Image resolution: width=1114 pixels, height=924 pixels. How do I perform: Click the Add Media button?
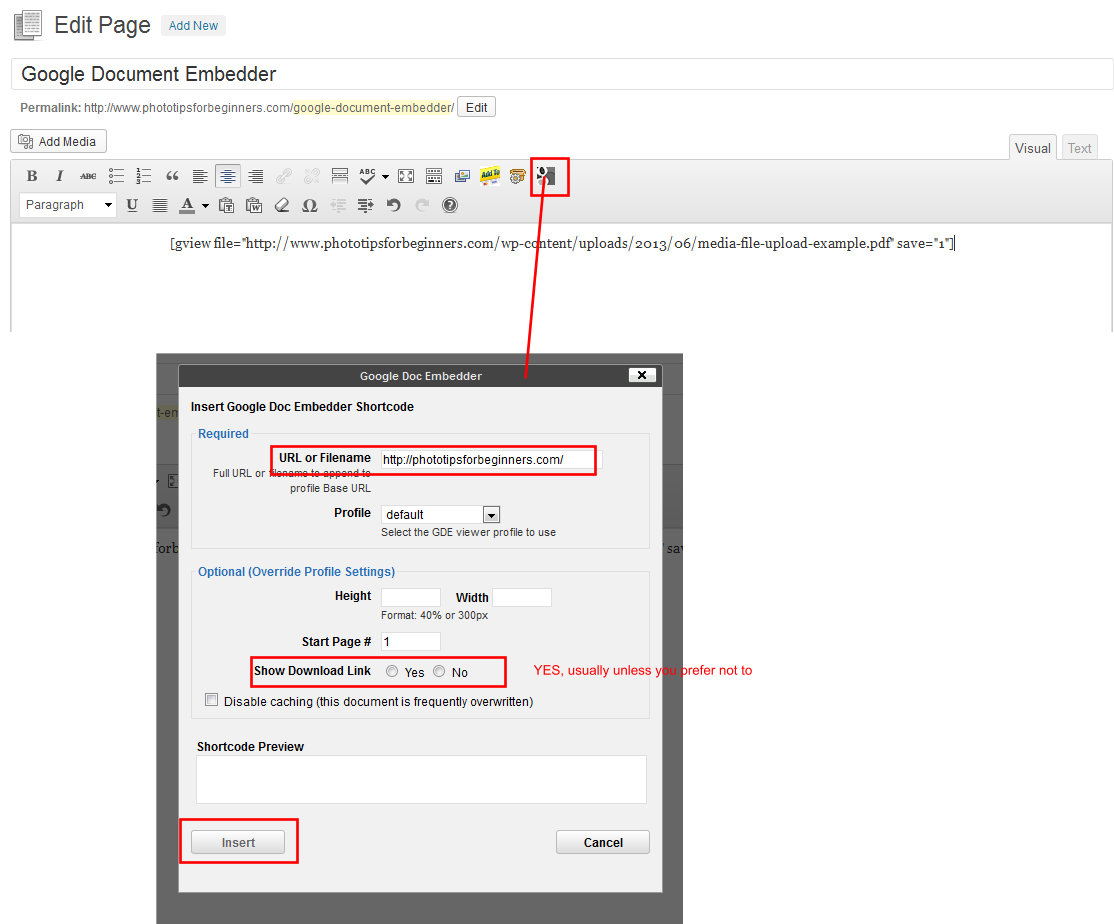pos(58,141)
